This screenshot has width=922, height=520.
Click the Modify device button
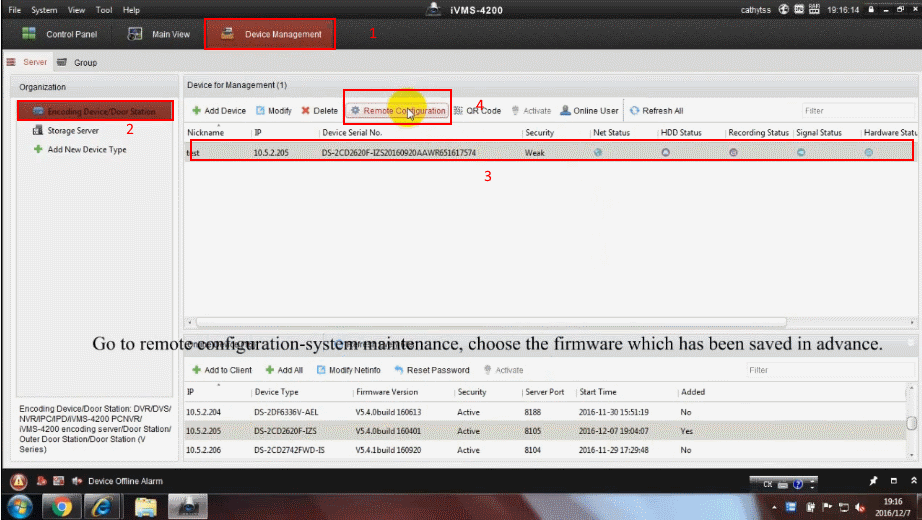tap(274, 111)
